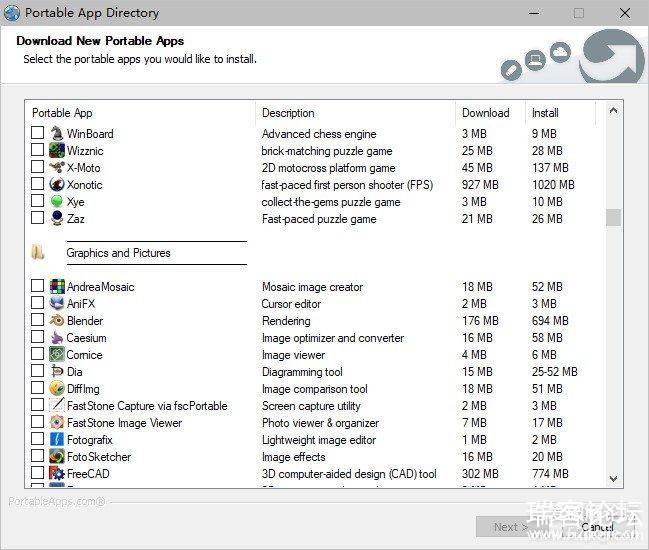Screen dimensions: 649x550
Task: Click the FastStone Capture icon
Action: pyautogui.click(x=57, y=405)
